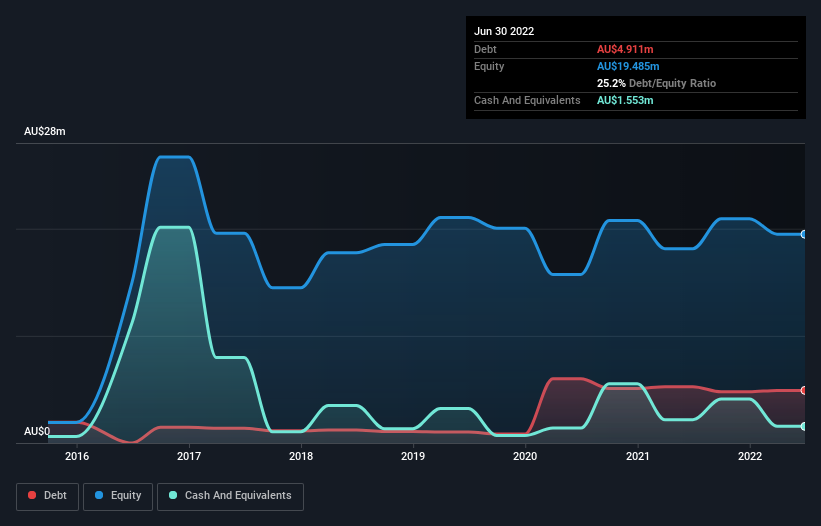Click the blue Equity endpoint marker
Image resolution: width=821 pixels, height=526 pixels.
(x=804, y=234)
